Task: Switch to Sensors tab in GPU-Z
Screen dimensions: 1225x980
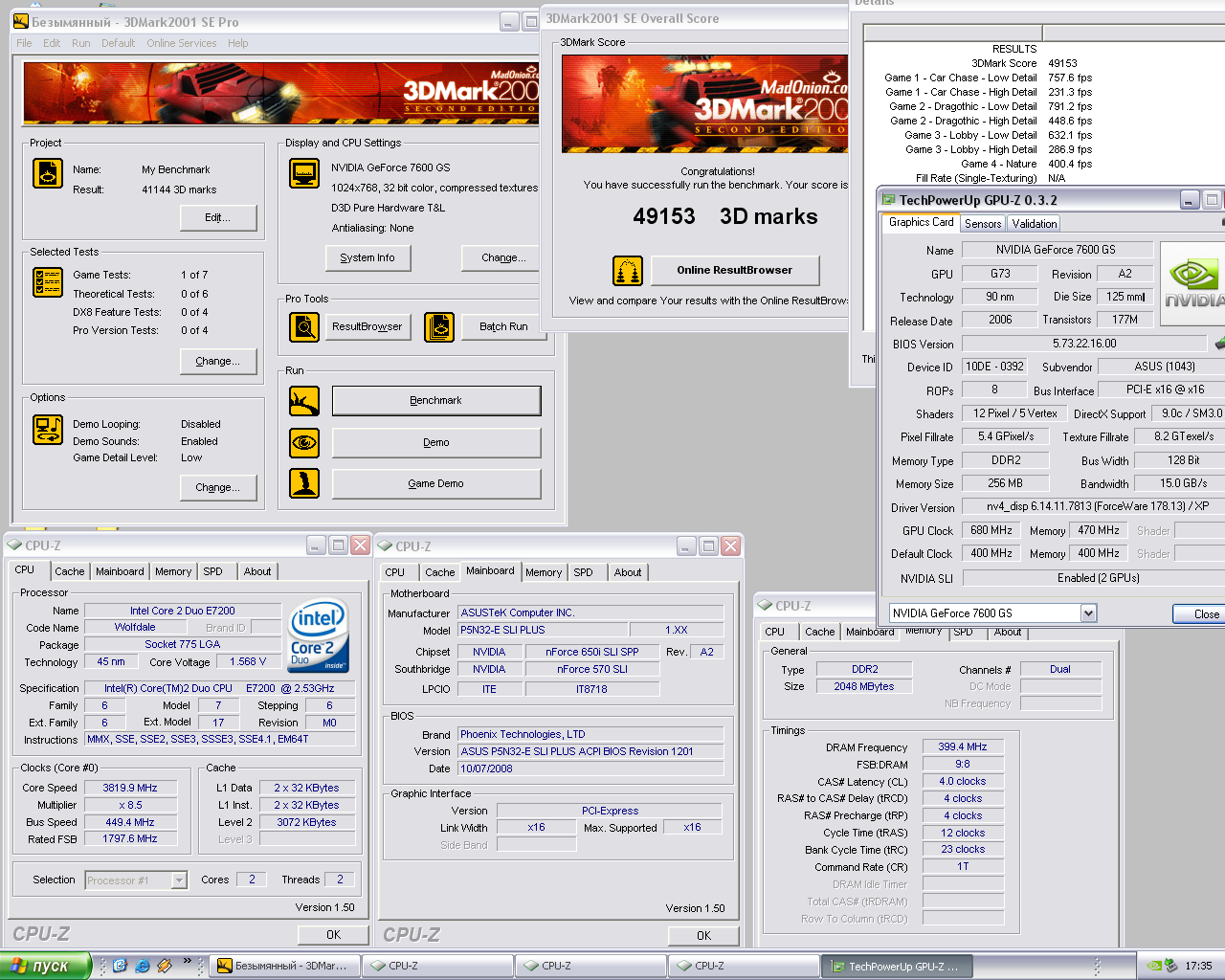Action: 983,223
